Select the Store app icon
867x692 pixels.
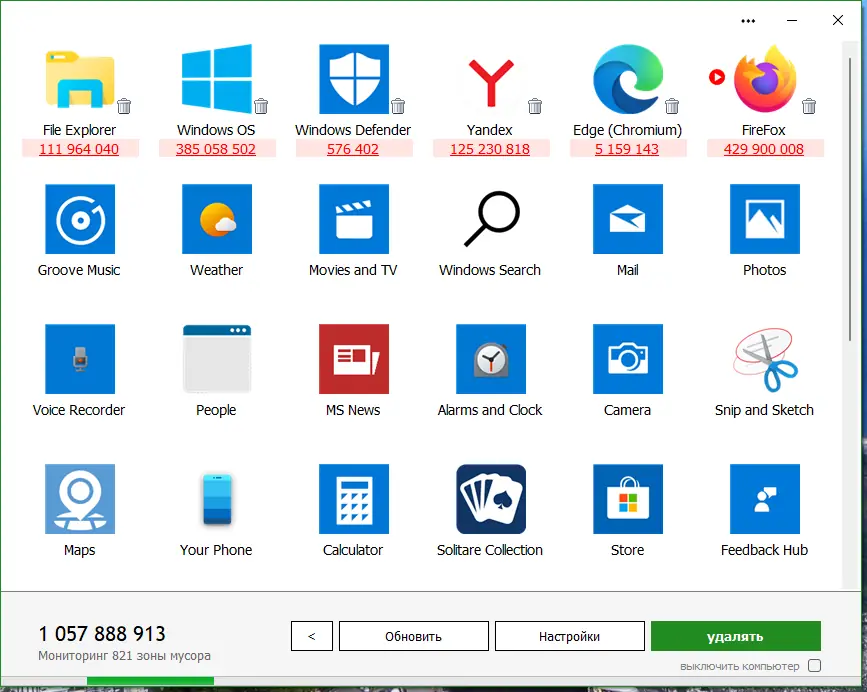(x=628, y=499)
